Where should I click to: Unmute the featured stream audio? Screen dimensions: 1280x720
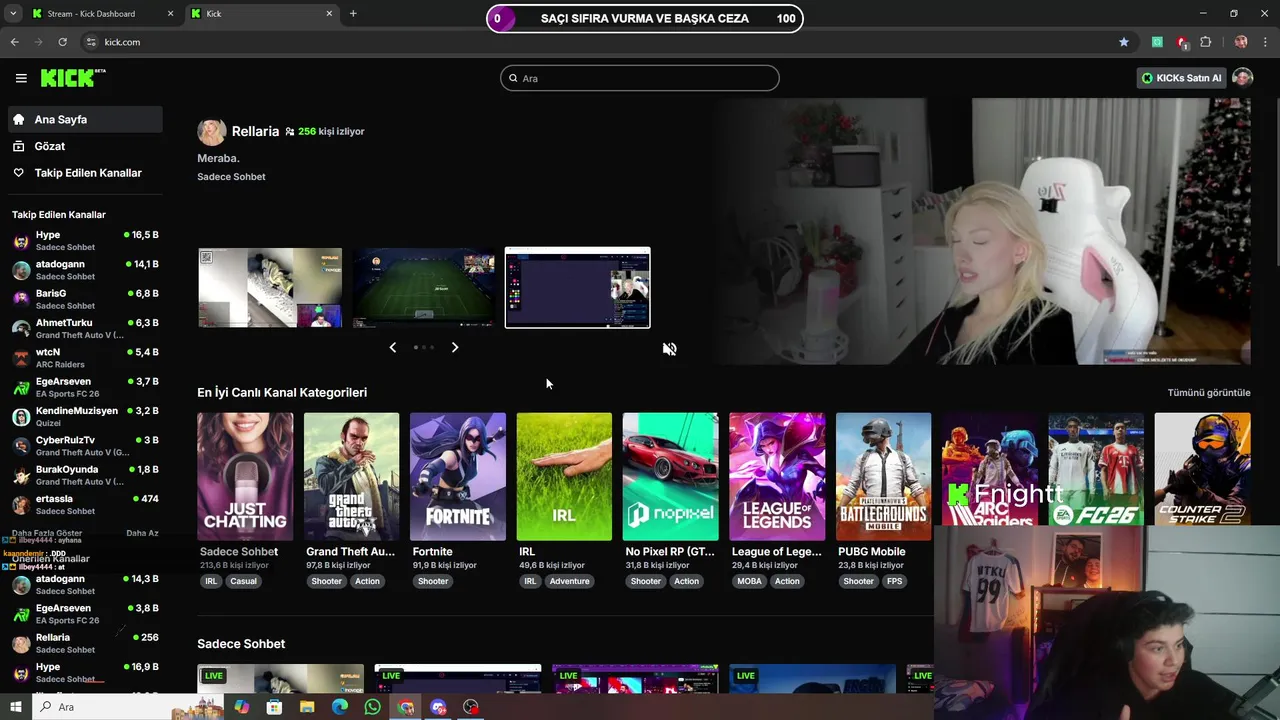click(669, 349)
